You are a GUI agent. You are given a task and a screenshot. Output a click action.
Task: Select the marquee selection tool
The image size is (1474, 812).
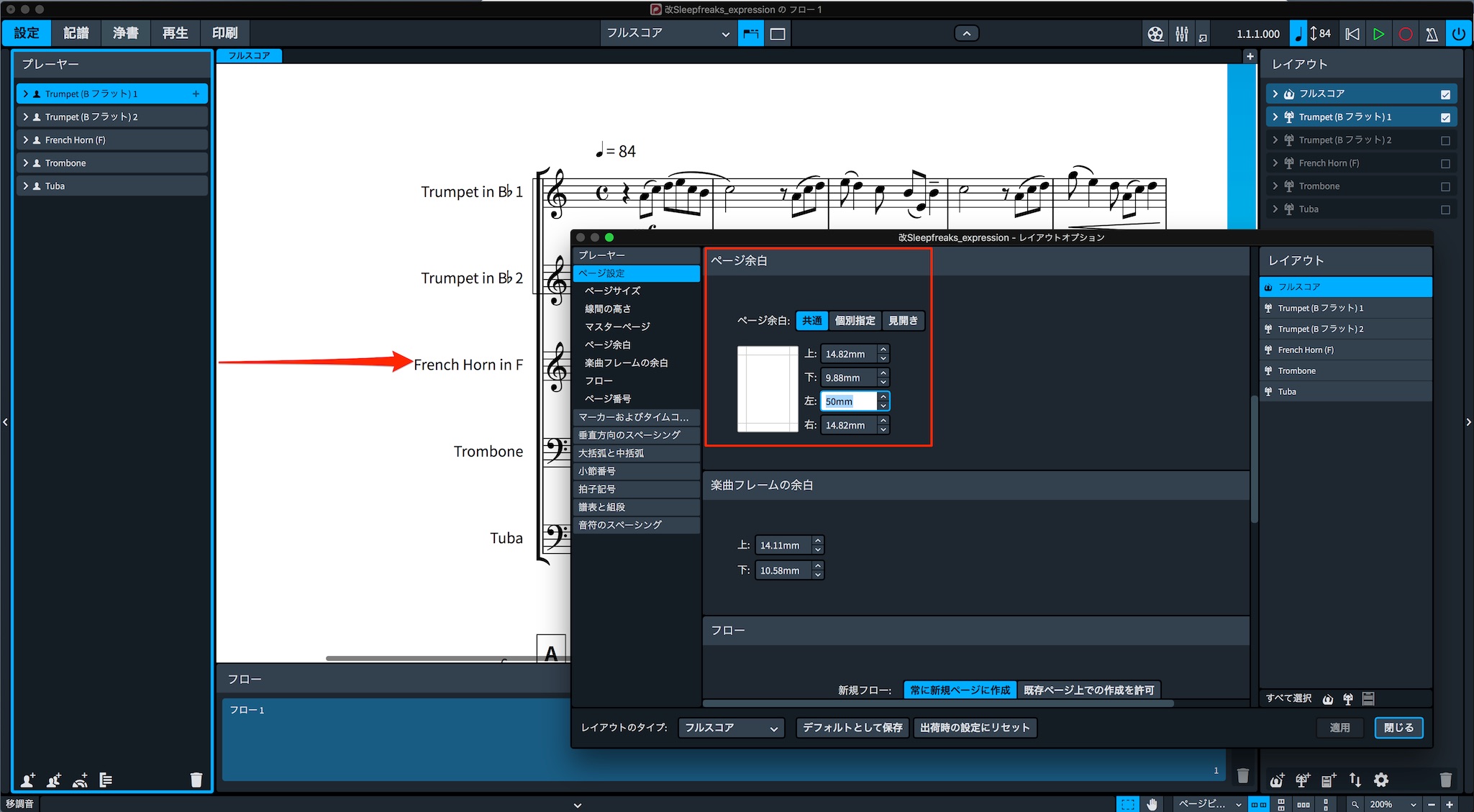pos(1128,804)
